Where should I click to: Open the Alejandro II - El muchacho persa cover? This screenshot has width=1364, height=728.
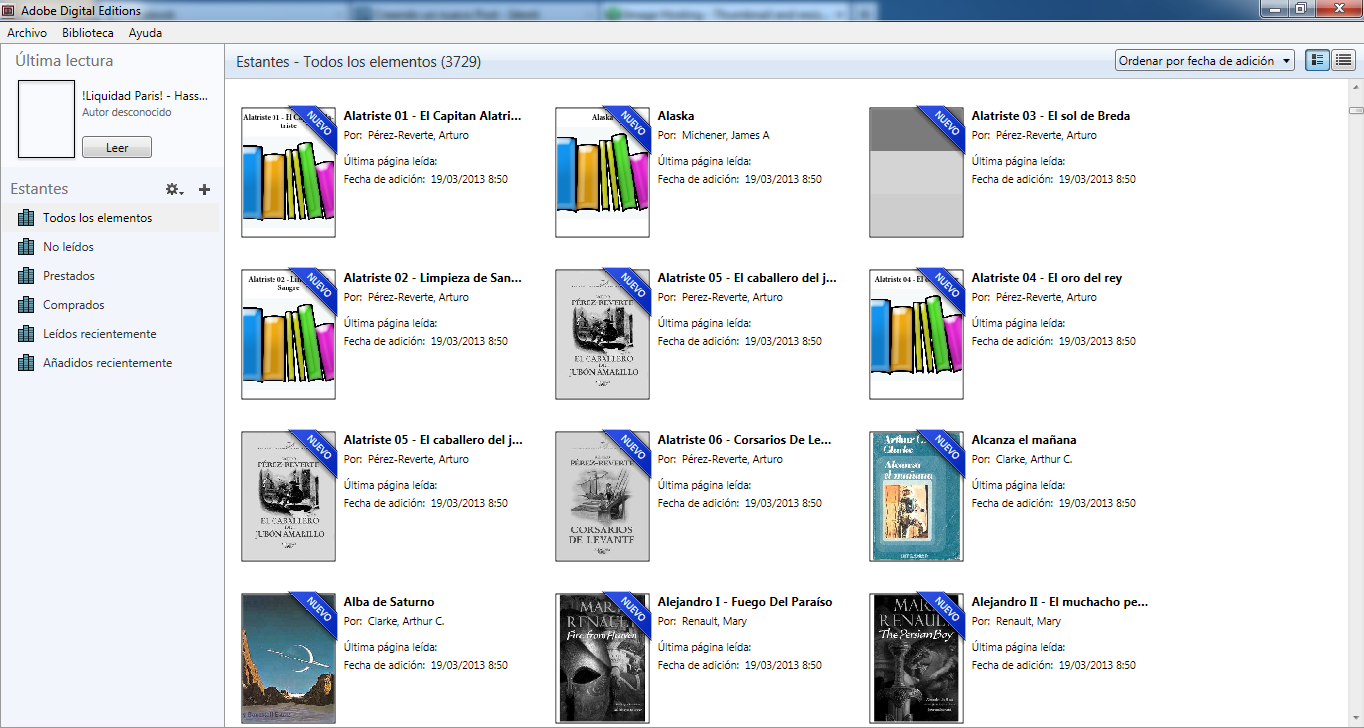pyautogui.click(x=917, y=658)
